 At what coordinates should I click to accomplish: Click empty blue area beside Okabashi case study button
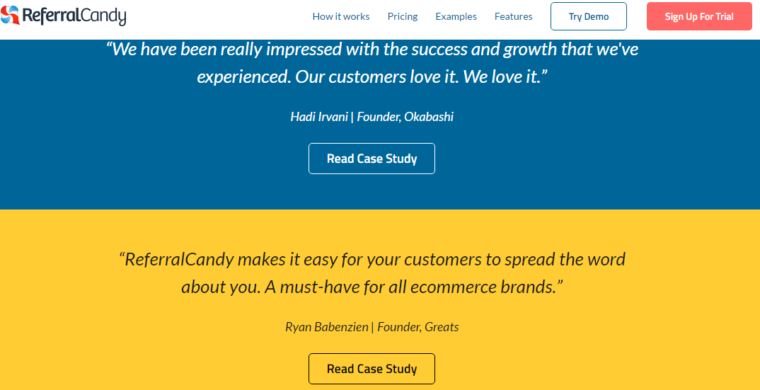[x=582, y=160]
